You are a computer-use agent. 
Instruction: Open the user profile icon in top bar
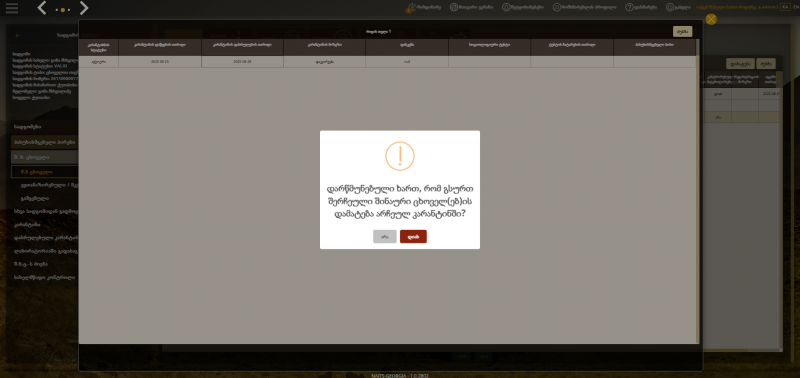[506, 7]
